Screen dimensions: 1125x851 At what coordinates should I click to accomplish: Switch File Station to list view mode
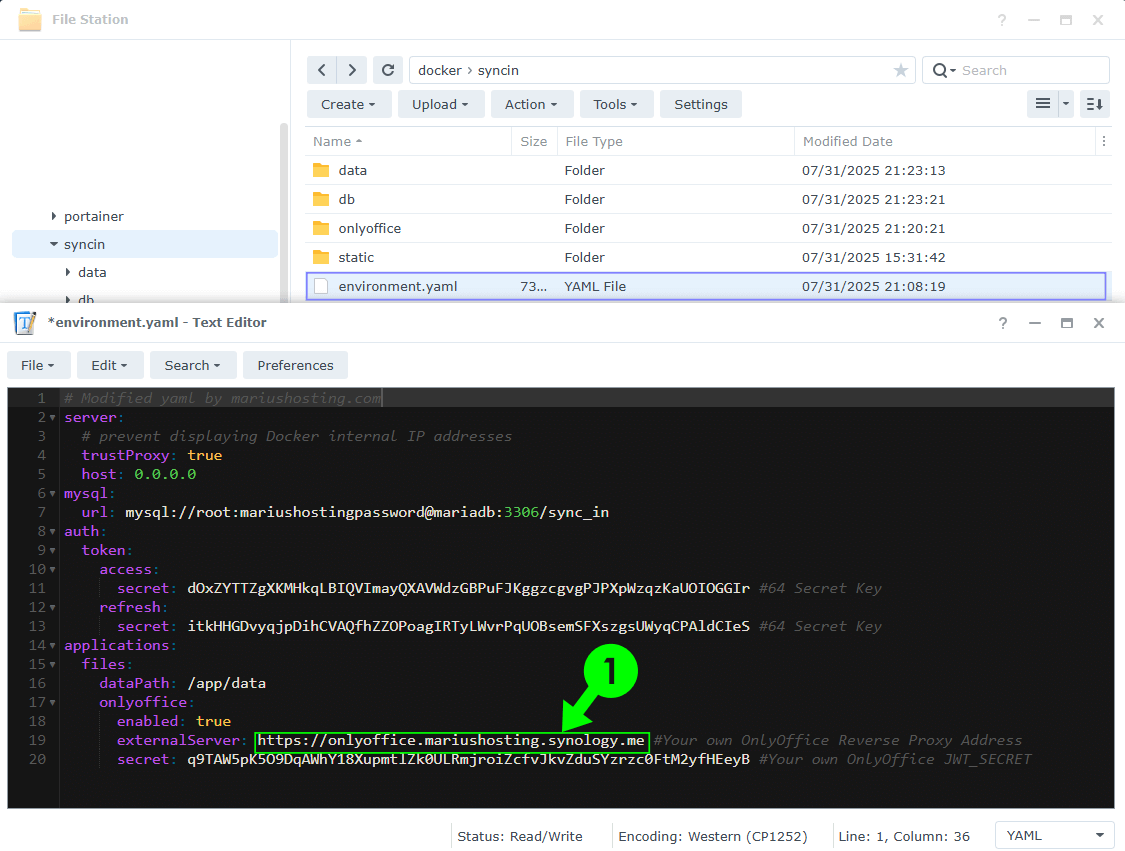(1042, 104)
